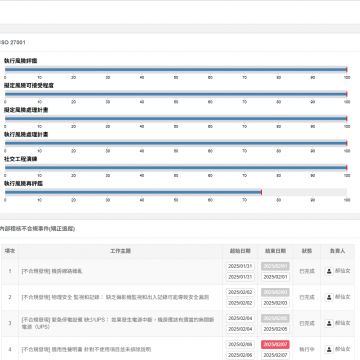The height and width of the screenshot is (360, 360).
Task: Click the 擬定風險處理計畫 progress bar
Action: (176, 118)
